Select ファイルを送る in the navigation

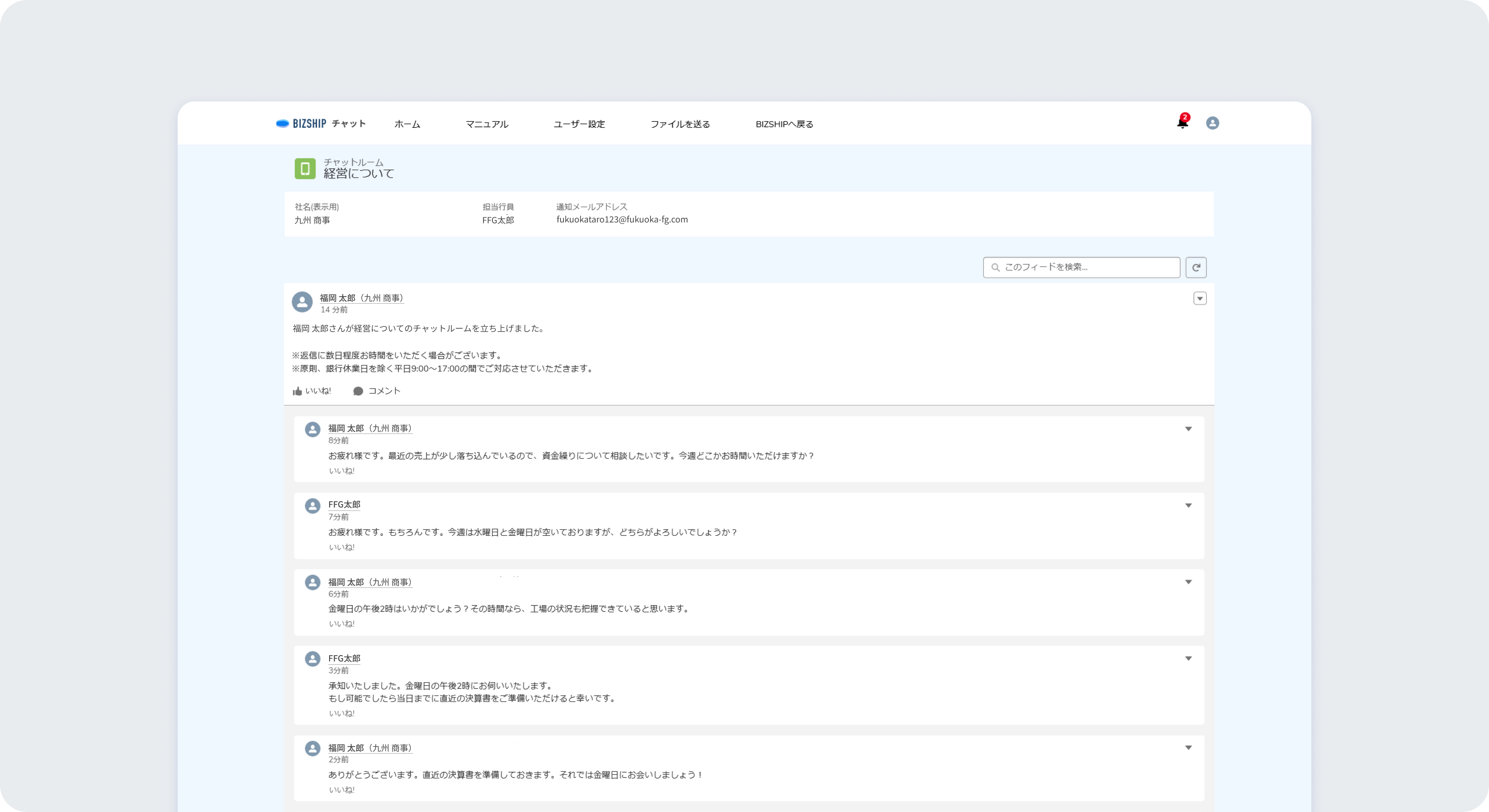click(680, 124)
